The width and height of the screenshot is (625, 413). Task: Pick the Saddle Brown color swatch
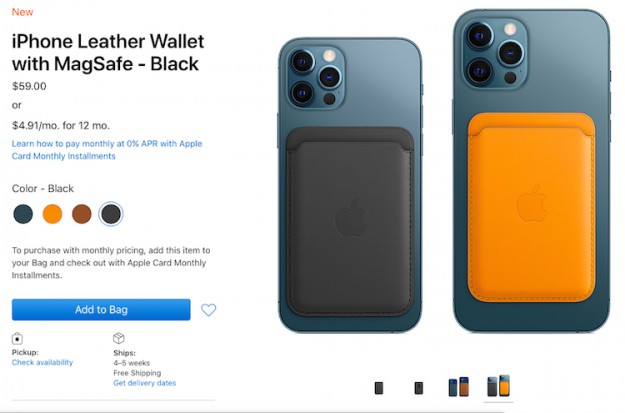(82, 214)
